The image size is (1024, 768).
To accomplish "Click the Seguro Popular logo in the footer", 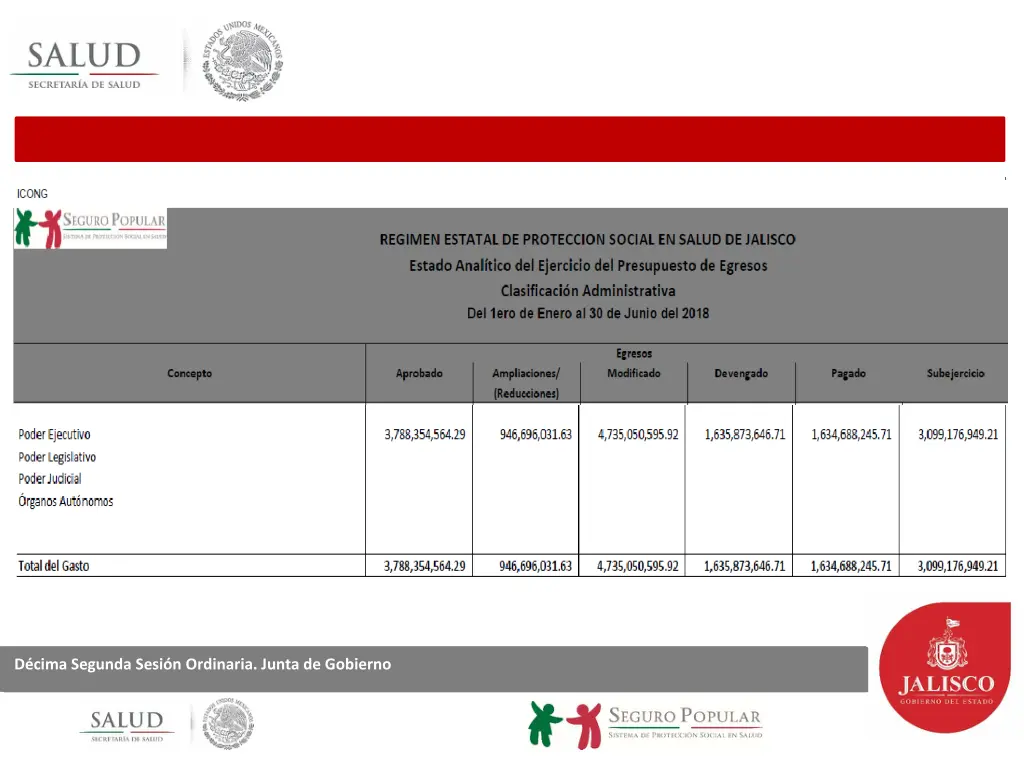I will [646, 725].
